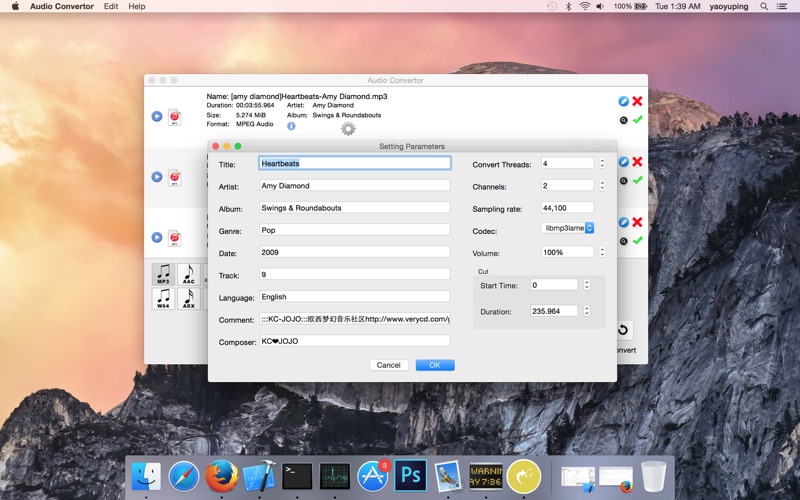
Task: Click the Date field showing 2009
Action: tap(355, 252)
